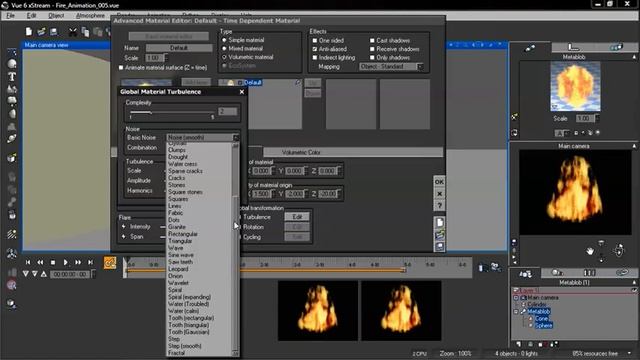Collapse the Metablob (1) layers panel arrow

[x=634, y=282]
